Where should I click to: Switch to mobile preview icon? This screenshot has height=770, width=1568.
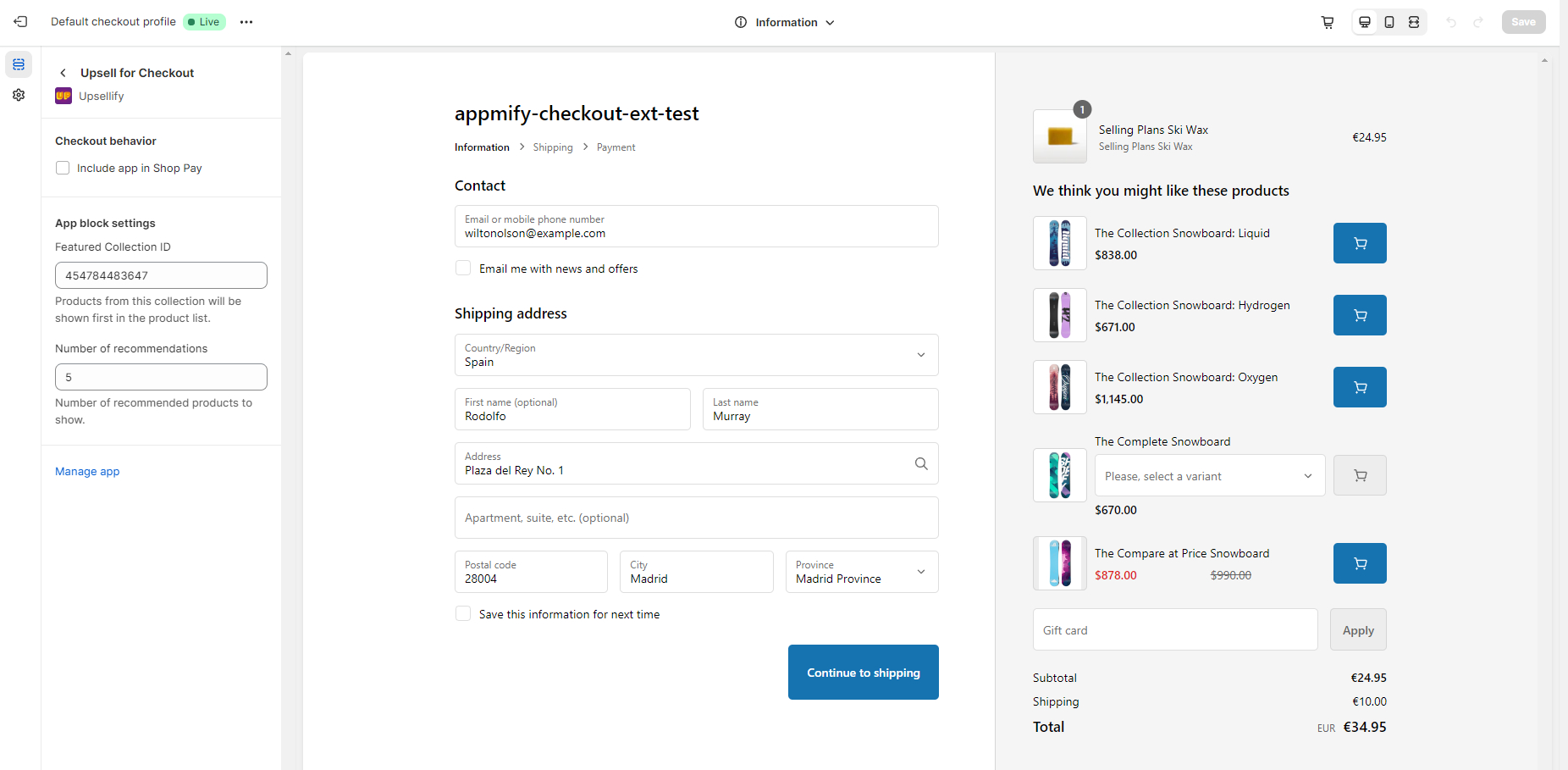(x=1389, y=22)
